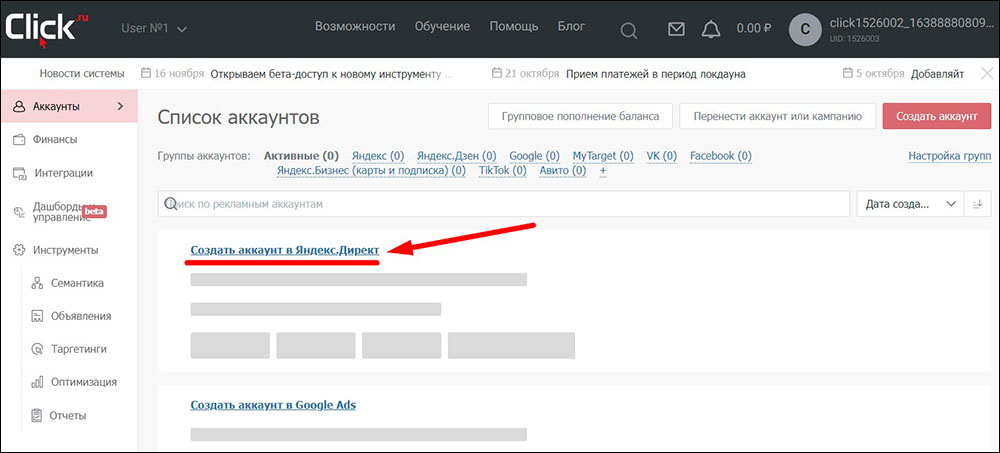This screenshot has width=1000, height=453.
Task: Click Групповое пополнение баланса button
Action: 580,117
